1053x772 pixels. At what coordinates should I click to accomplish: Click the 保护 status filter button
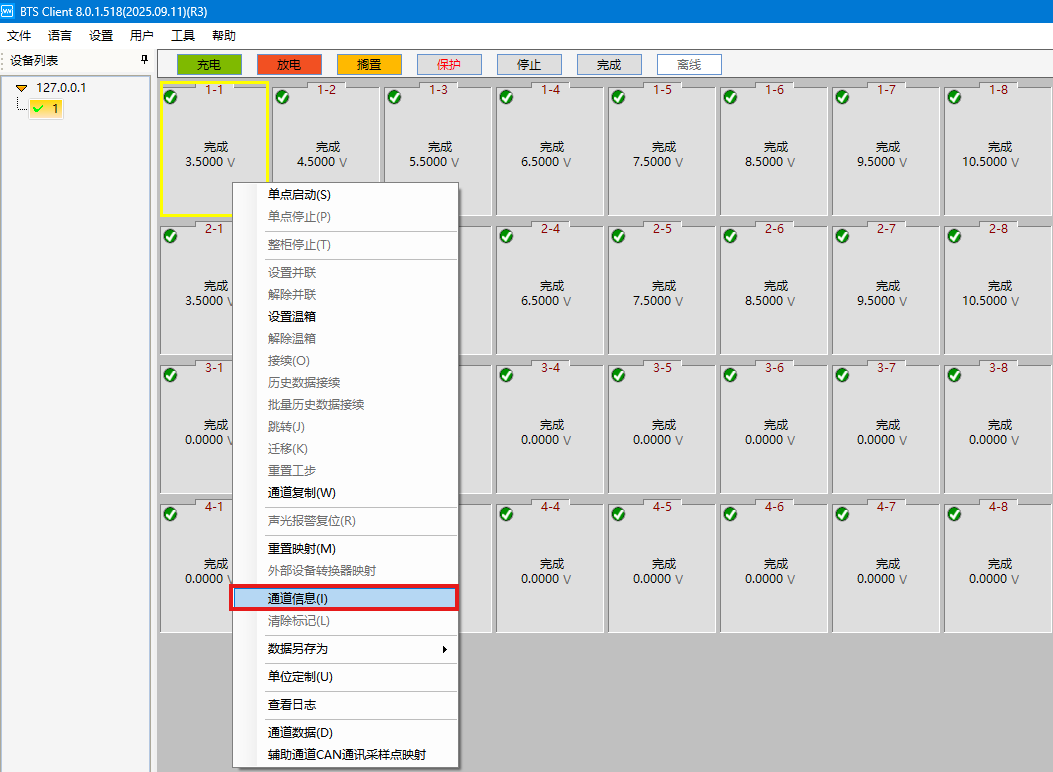[x=449, y=63]
